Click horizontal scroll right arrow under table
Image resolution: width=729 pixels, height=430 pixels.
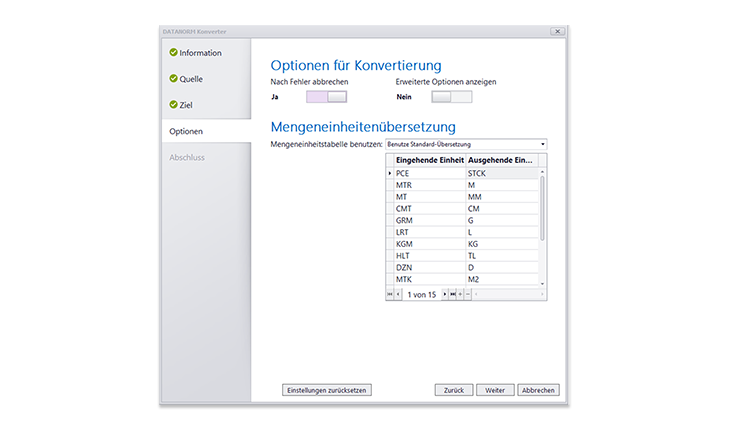click(x=542, y=294)
